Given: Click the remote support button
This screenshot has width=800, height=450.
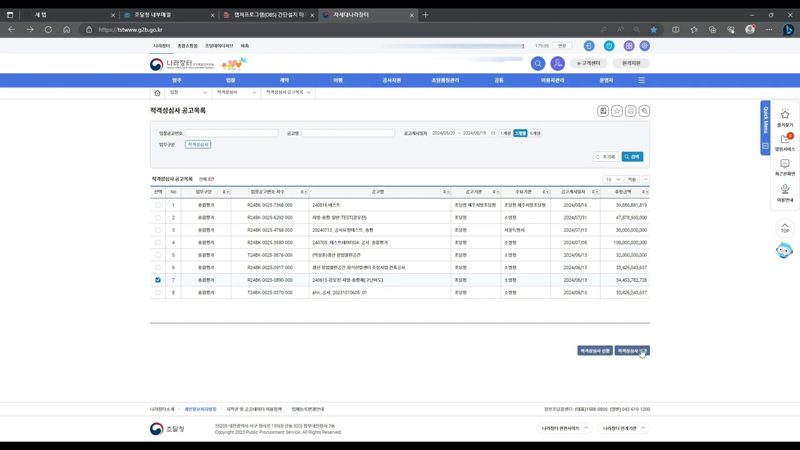Looking at the screenshot, I should (x=631, y=63).
